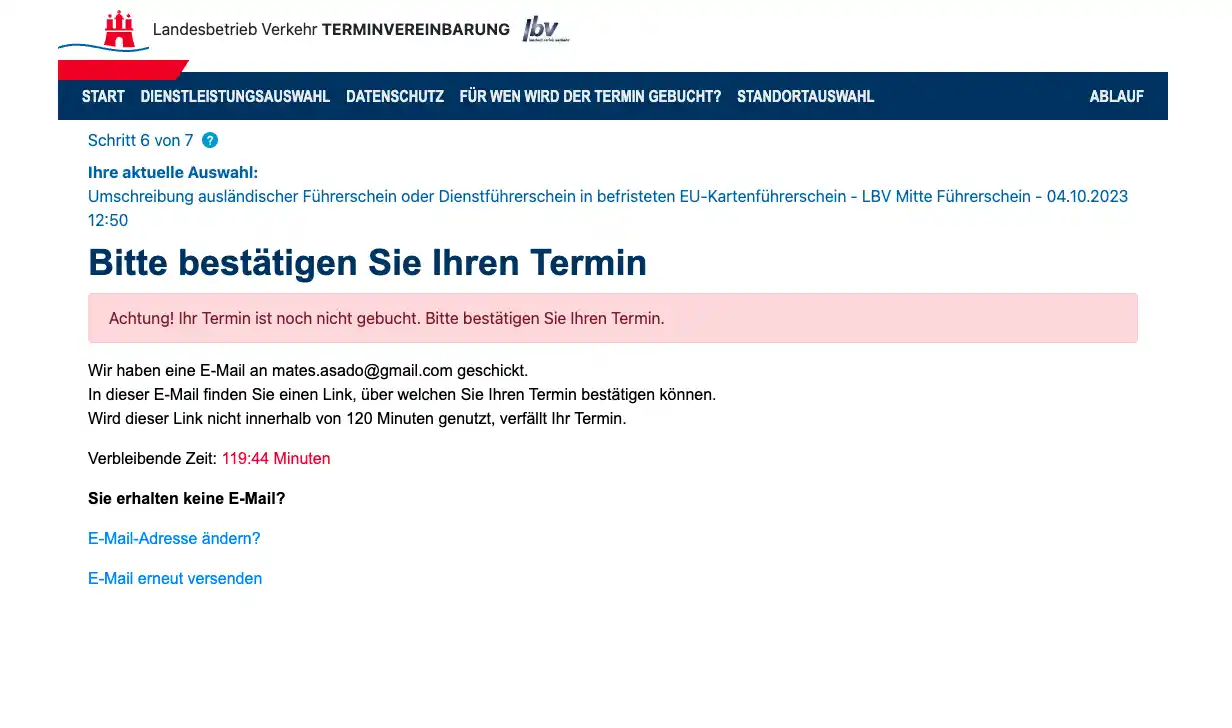Open DIENSTLEISTUNGSAUSWAHL navigation step
The height and width of the screenshot is (728, 1232).
click(x=235, y=97)
